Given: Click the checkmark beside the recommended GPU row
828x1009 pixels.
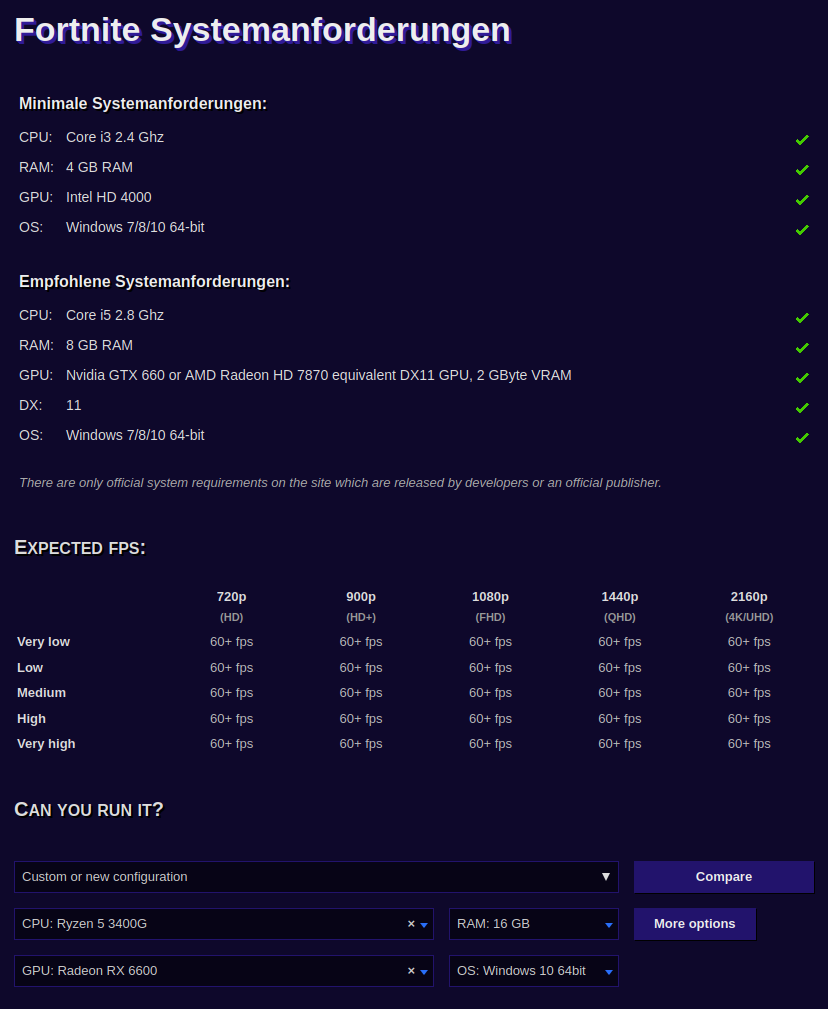Looking at the screenshot, I should pos(802,377).
